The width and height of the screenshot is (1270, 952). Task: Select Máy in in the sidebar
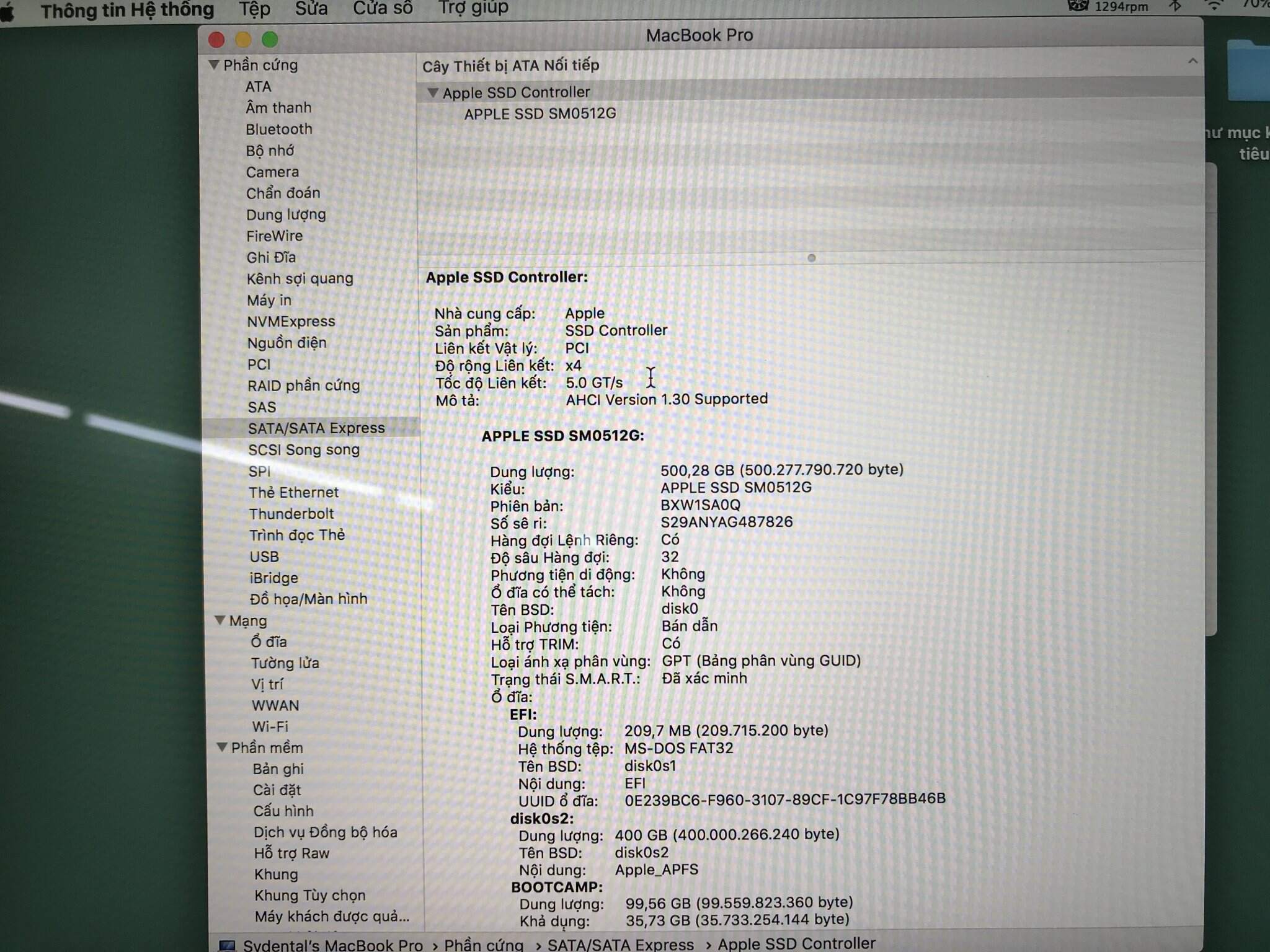pos(269,300)
